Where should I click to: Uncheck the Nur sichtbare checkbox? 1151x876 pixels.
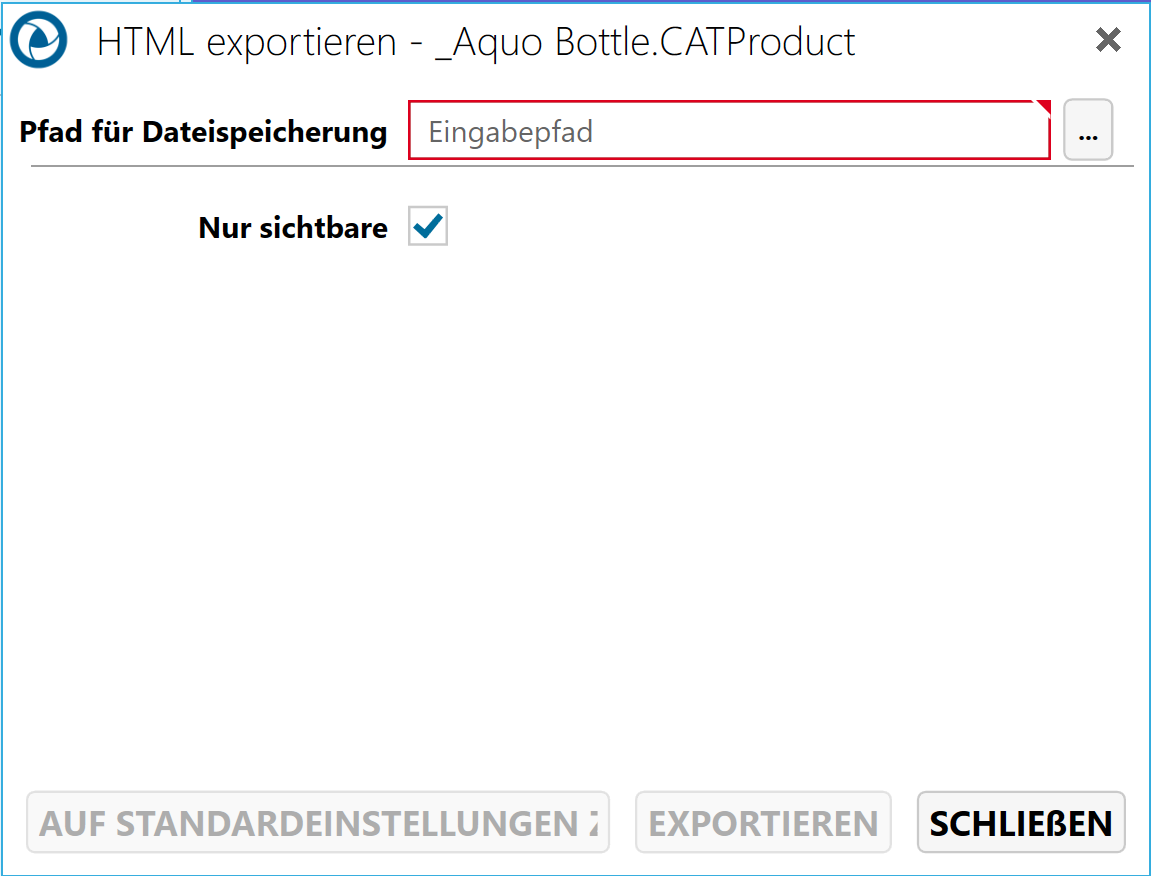click(x=428, y=227)
